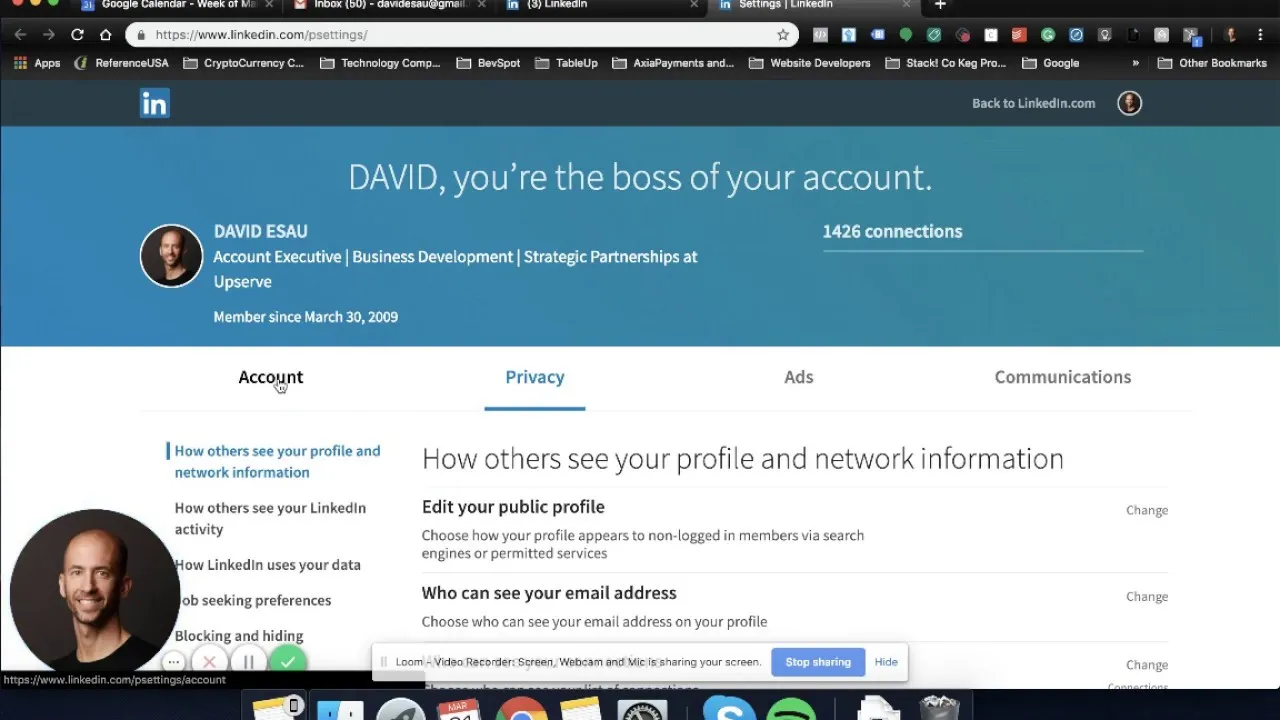The height and width of the screenshot is (720, 1280).
Task: Finish Loom recording with green checkmark
Action: pyautogui.click(x=288, y=660)
